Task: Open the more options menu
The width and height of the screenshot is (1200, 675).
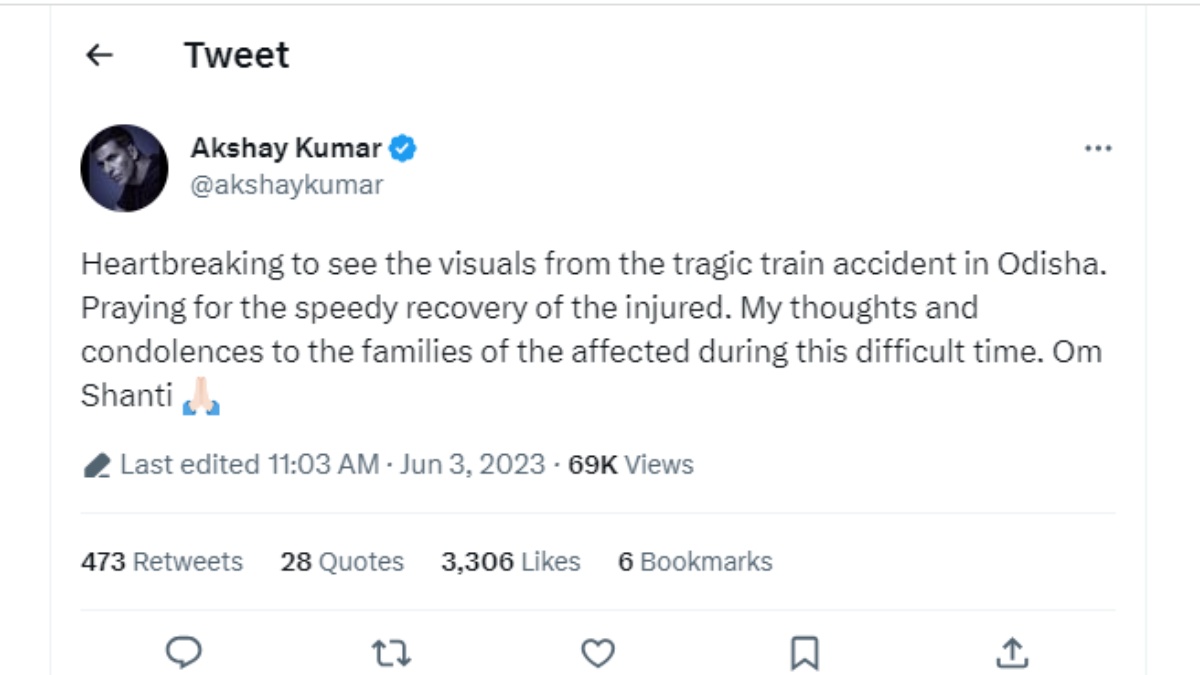Action: tap(1098, 147)
